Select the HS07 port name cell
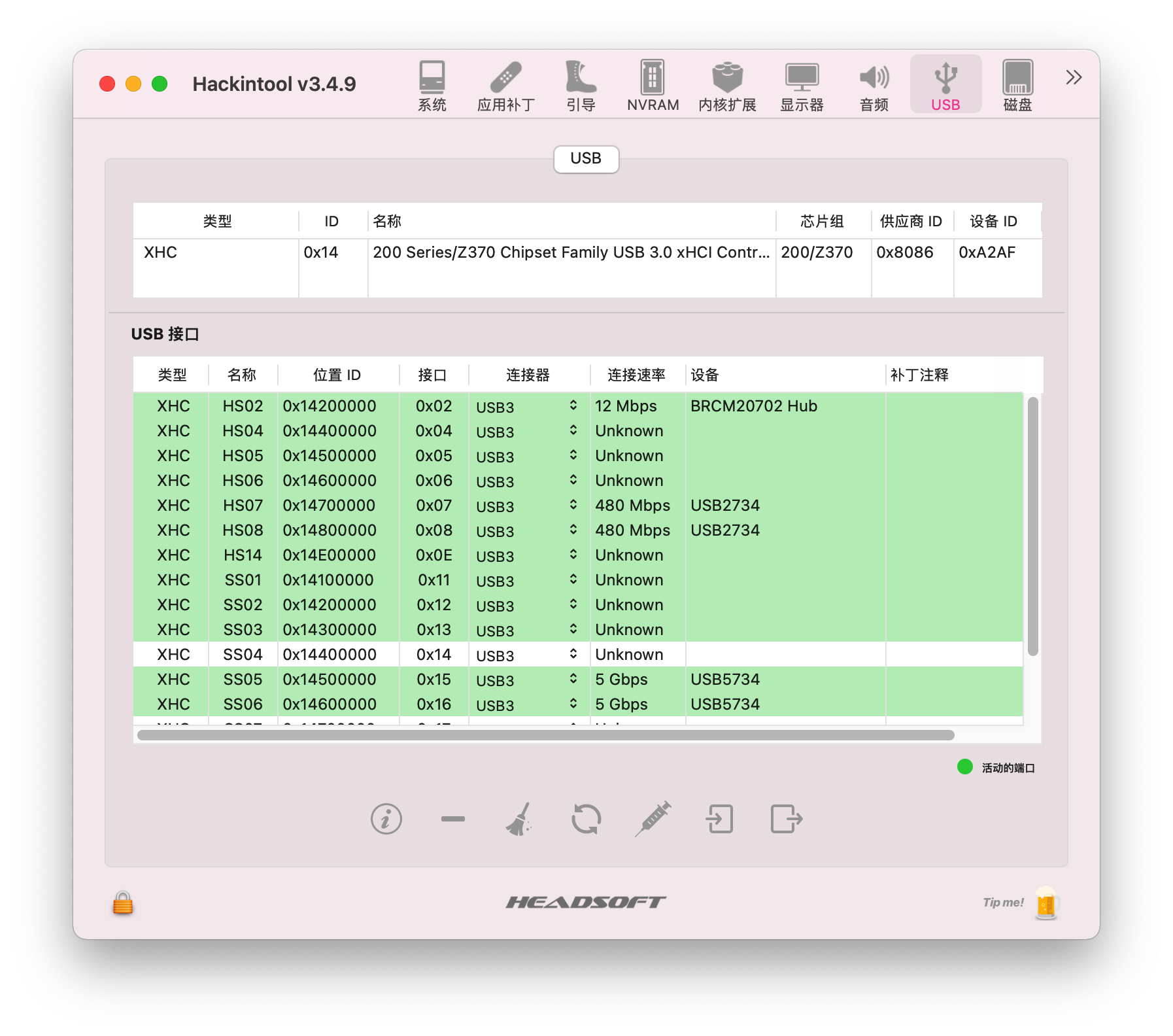 coord(243,506)
